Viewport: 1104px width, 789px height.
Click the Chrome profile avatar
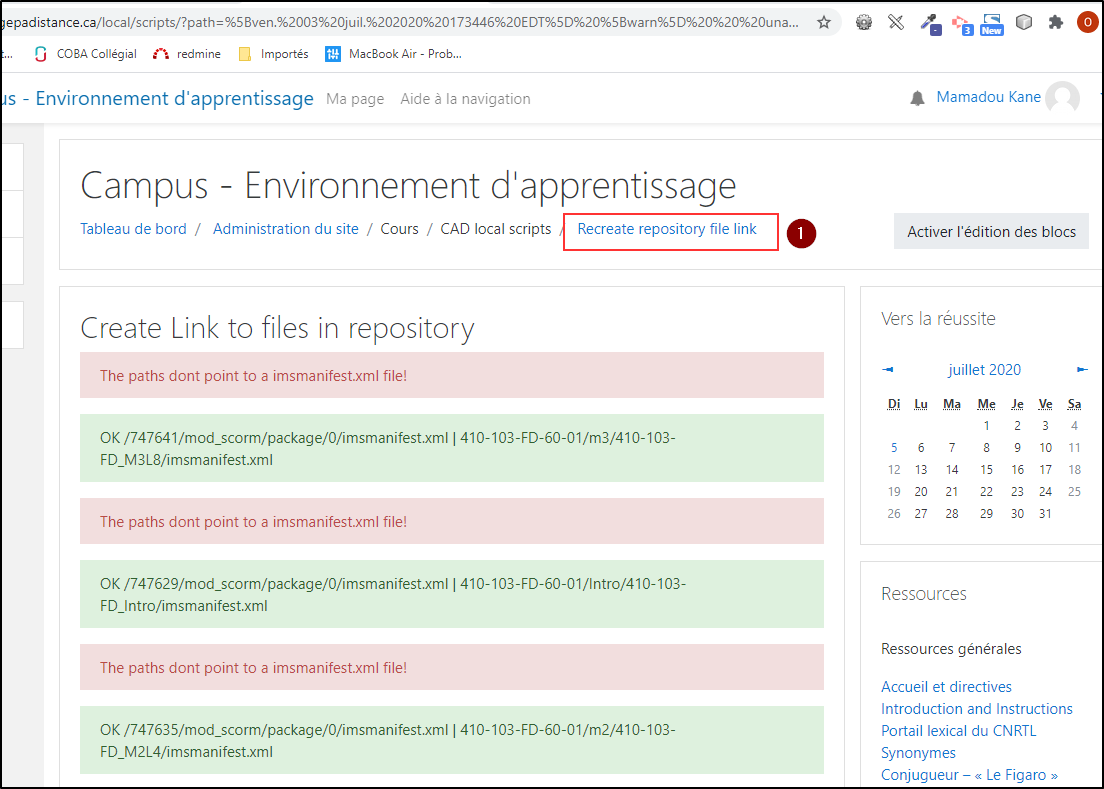tap(1087, 22)
